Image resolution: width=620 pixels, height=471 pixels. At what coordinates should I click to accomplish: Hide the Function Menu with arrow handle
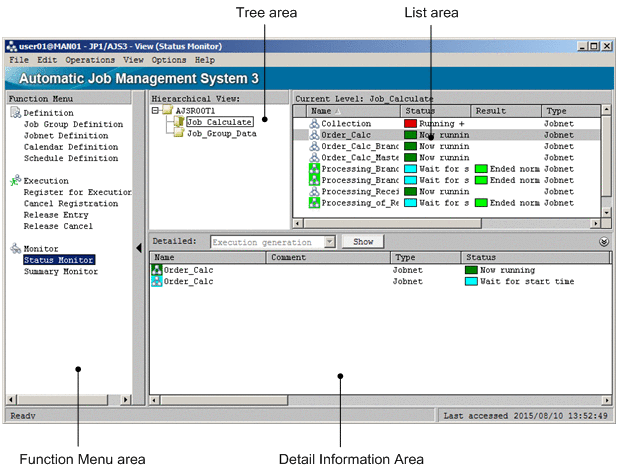tap(138, 248)
